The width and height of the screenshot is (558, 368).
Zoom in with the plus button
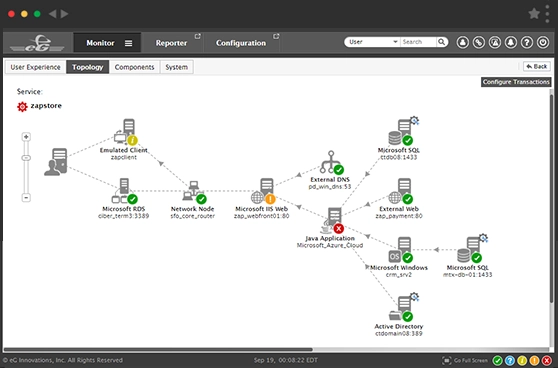26,137
